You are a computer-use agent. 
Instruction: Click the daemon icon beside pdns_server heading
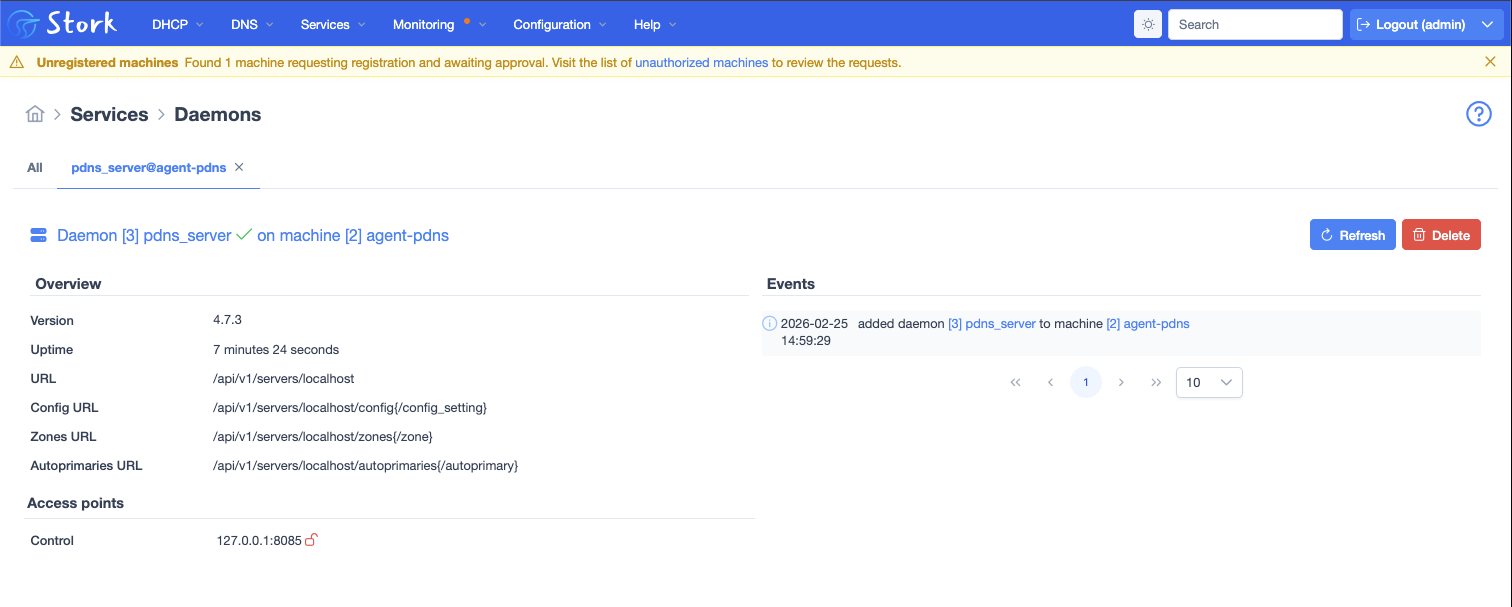38,234
